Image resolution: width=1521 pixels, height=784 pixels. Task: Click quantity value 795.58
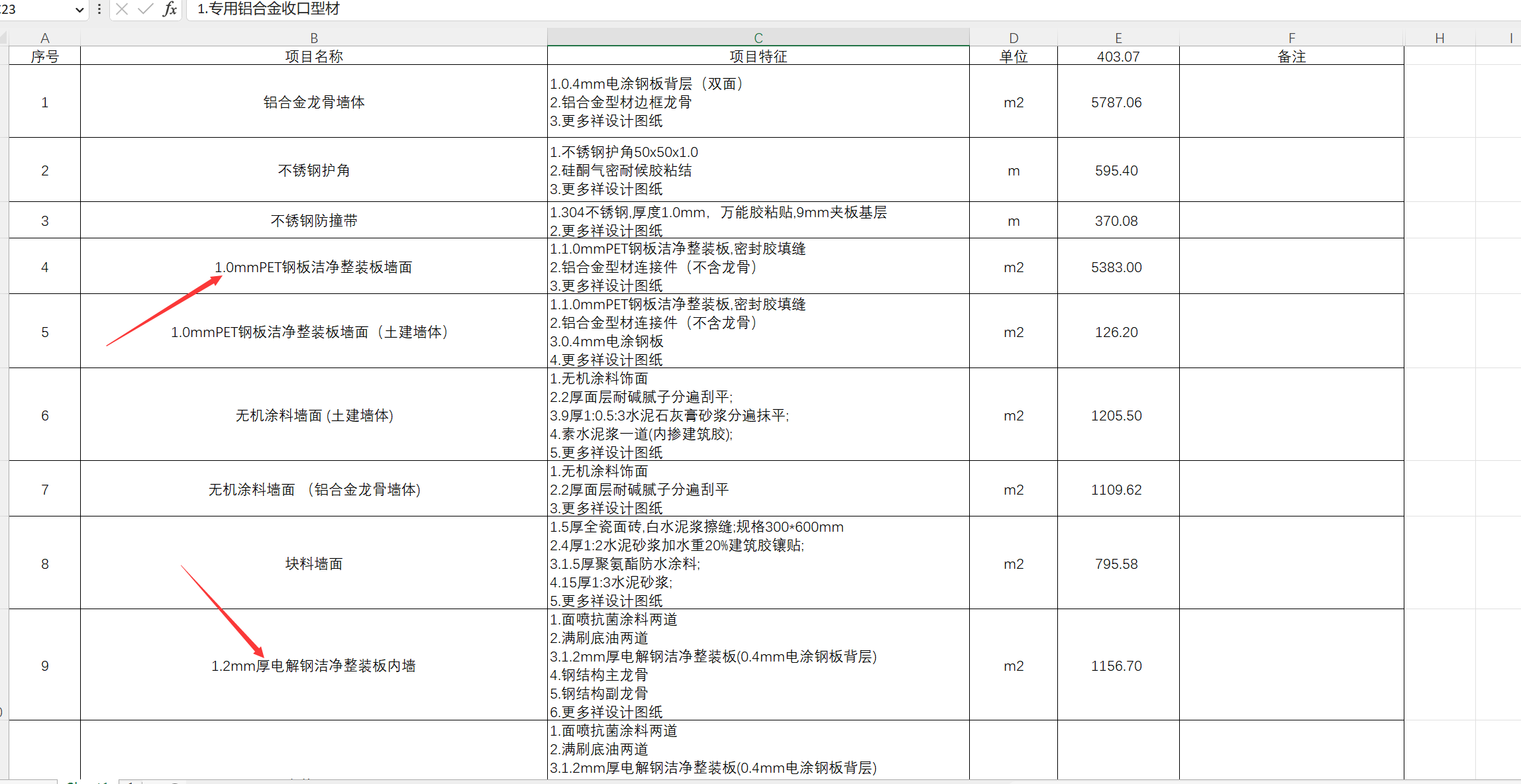pyautogui.click(x=1116, y=563)
